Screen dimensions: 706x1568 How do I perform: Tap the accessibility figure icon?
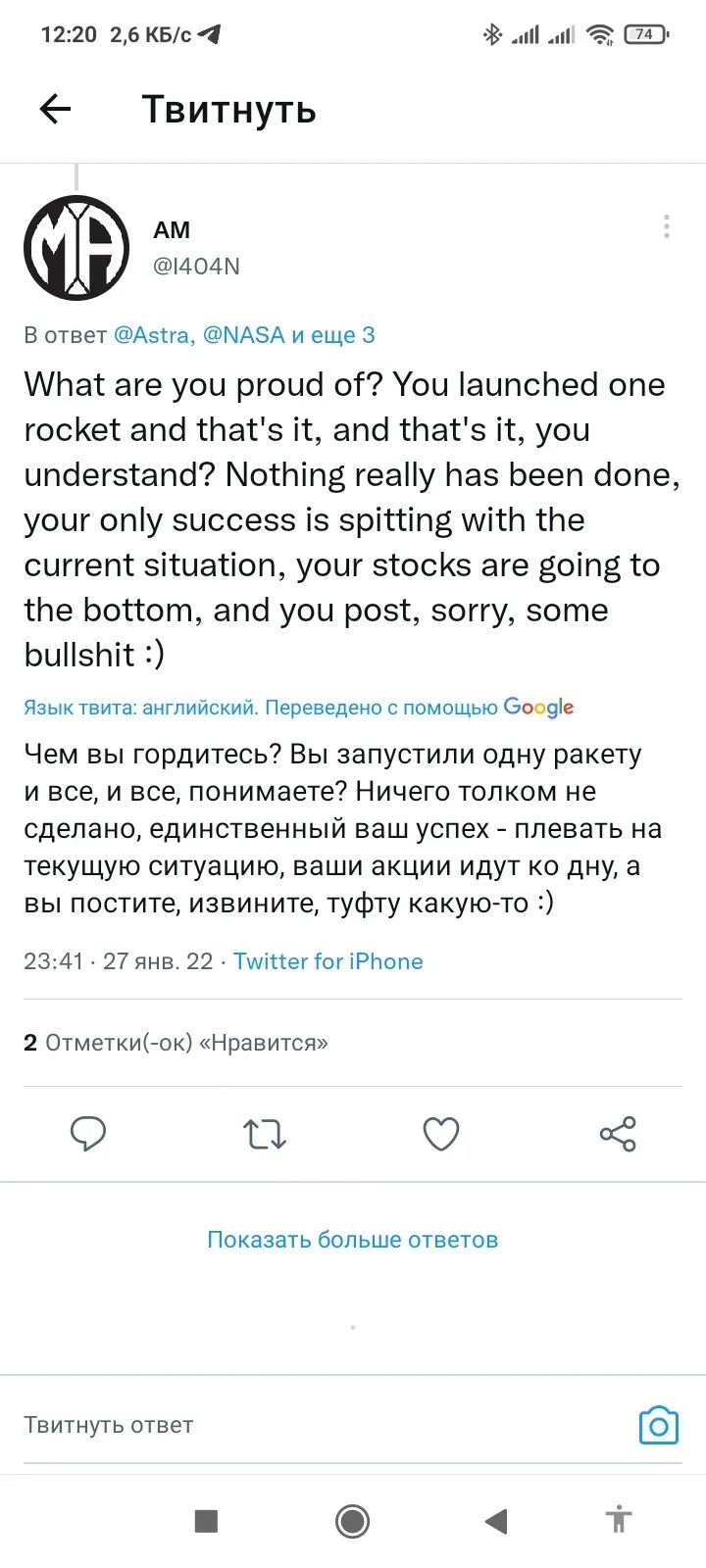(x=619, y=1520)
